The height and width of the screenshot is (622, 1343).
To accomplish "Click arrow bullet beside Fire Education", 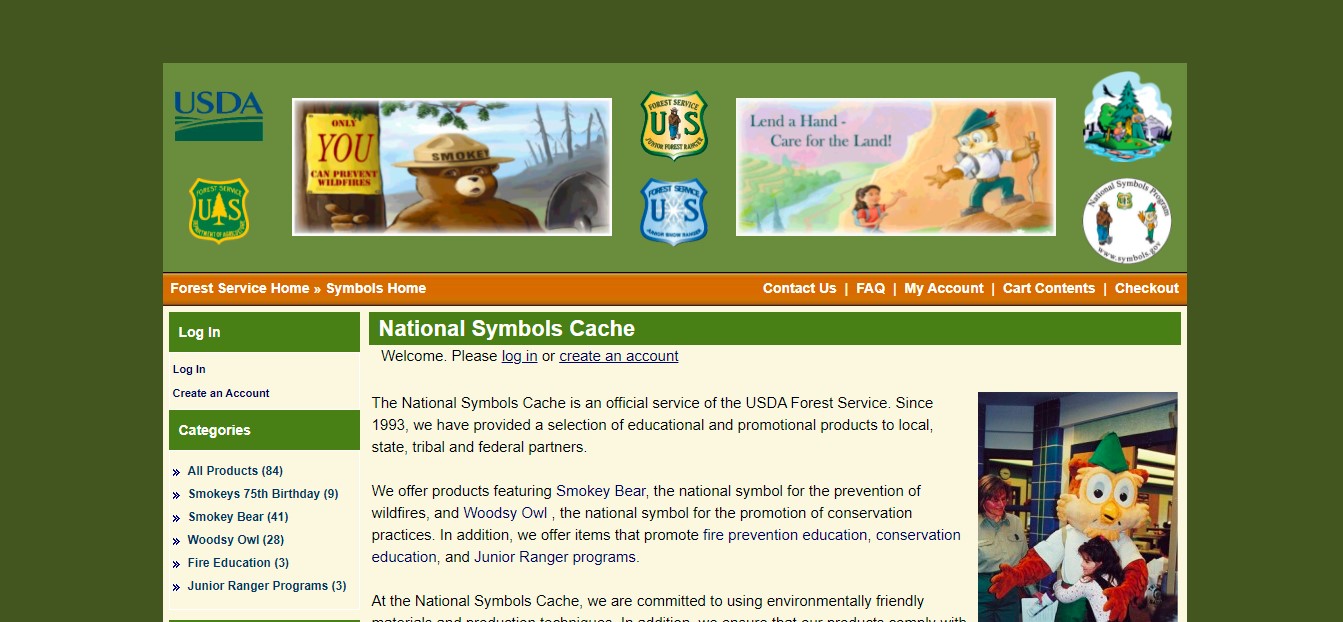I will click(176, 564).
